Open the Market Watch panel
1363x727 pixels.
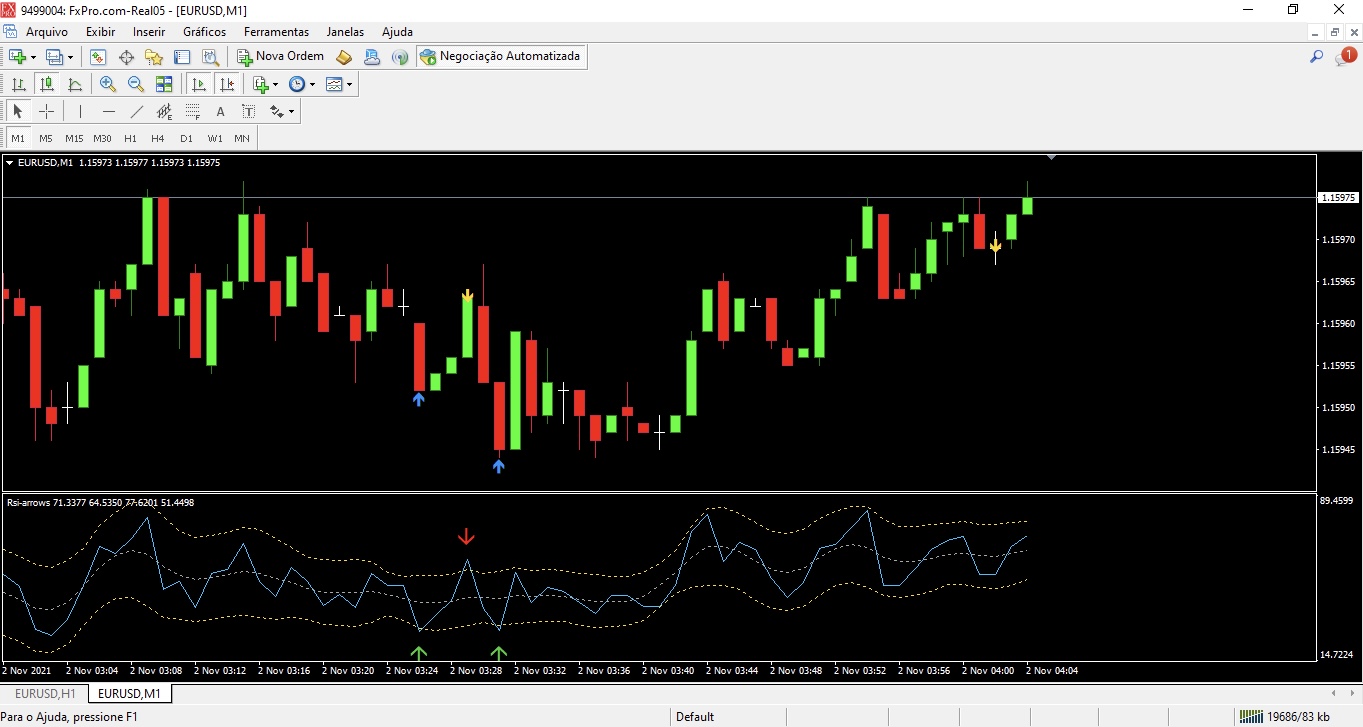tap(98, 57)
